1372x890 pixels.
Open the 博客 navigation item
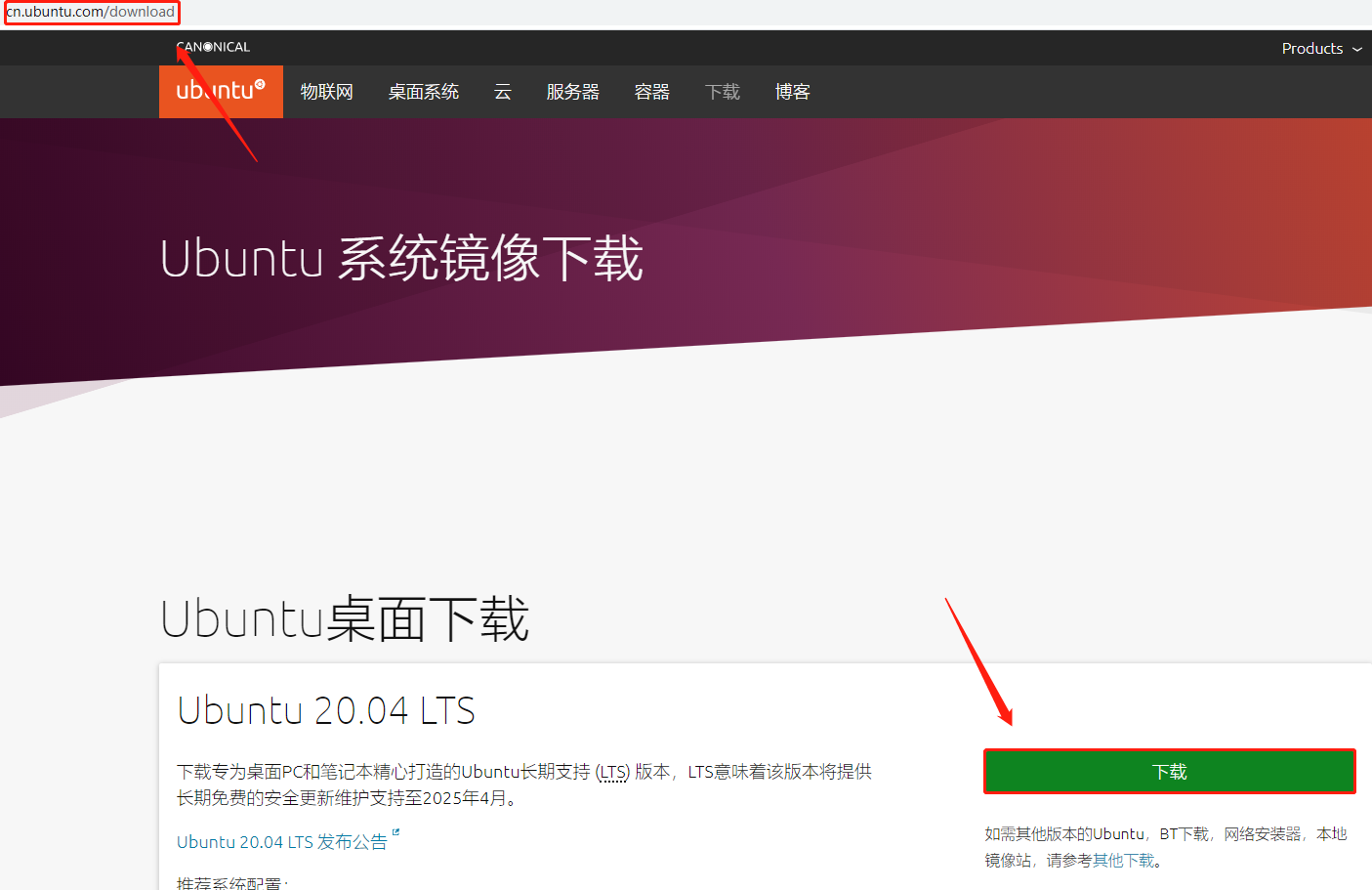(793, 92)
